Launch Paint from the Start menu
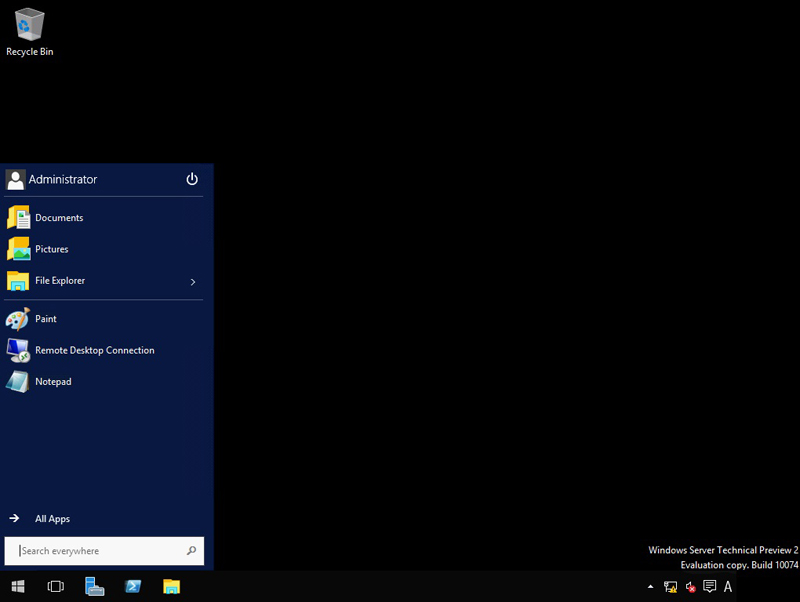The height and width of the screenshot is (602, 800). (x=104, y=319)
